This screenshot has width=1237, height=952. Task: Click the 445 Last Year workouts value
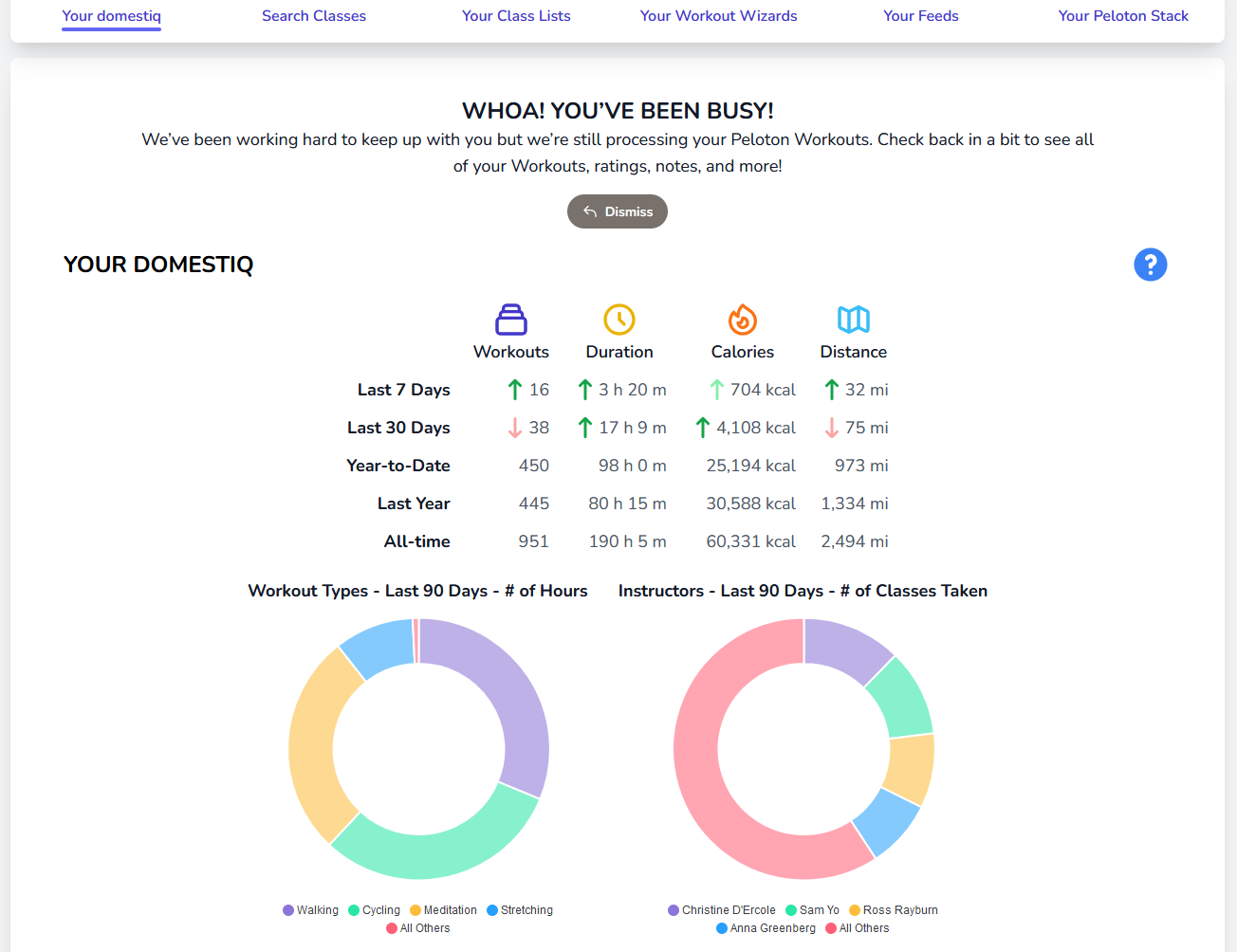click(534, 503)
